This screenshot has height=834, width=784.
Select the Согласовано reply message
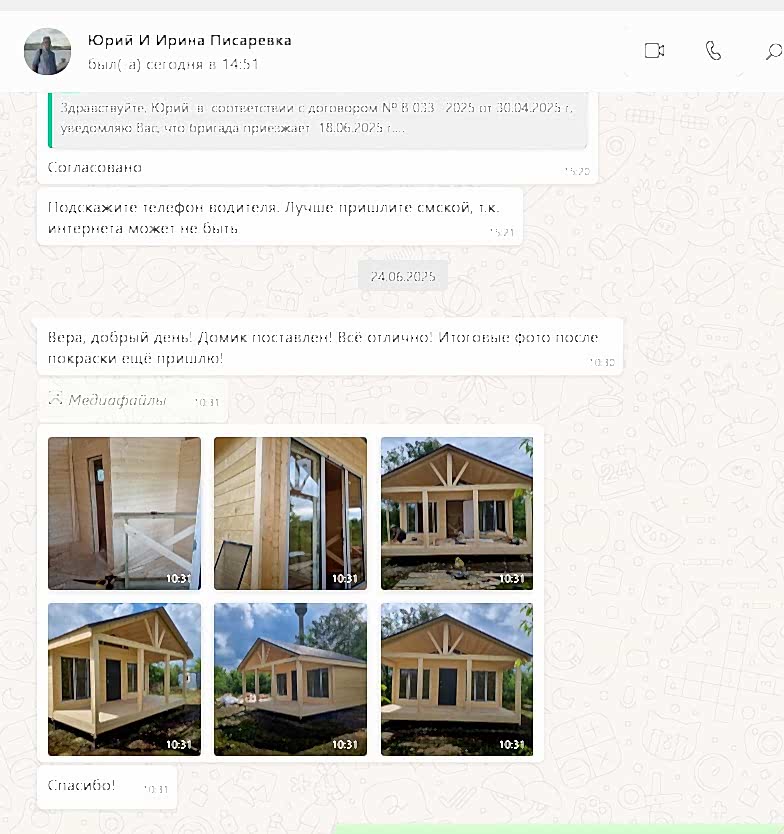95,168
